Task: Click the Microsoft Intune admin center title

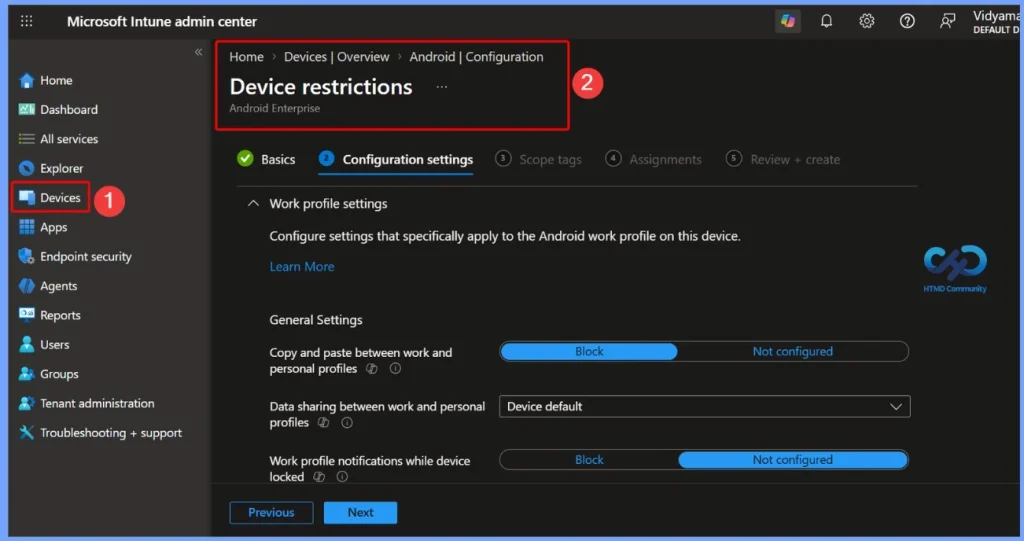Action: [x=162, y=22]
